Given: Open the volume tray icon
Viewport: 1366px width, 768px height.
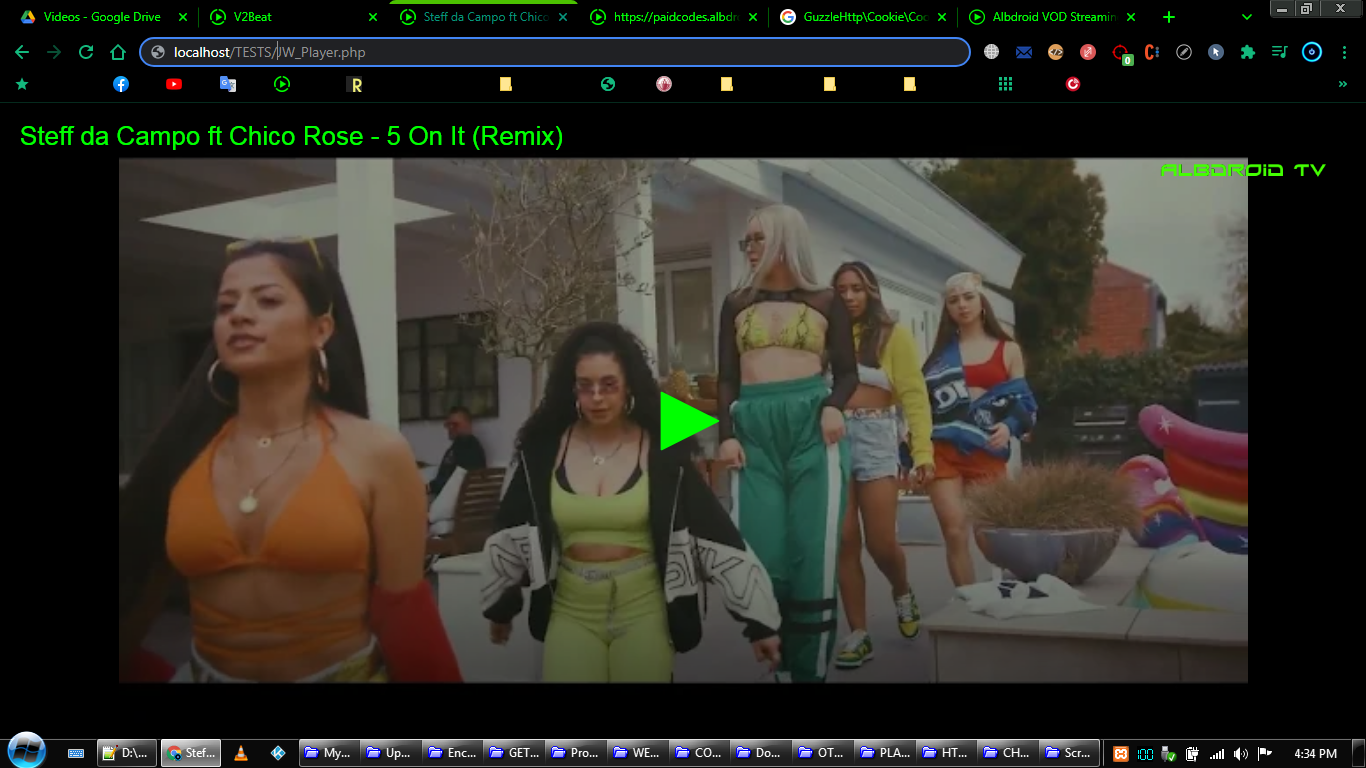Looking at the screenshot, I should 1240,753.
